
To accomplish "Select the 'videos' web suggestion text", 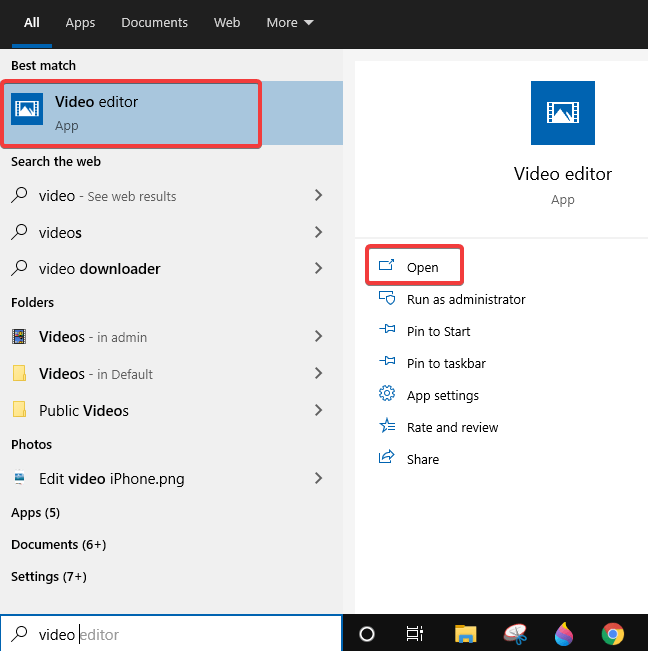I will click(x=60, y=232).
